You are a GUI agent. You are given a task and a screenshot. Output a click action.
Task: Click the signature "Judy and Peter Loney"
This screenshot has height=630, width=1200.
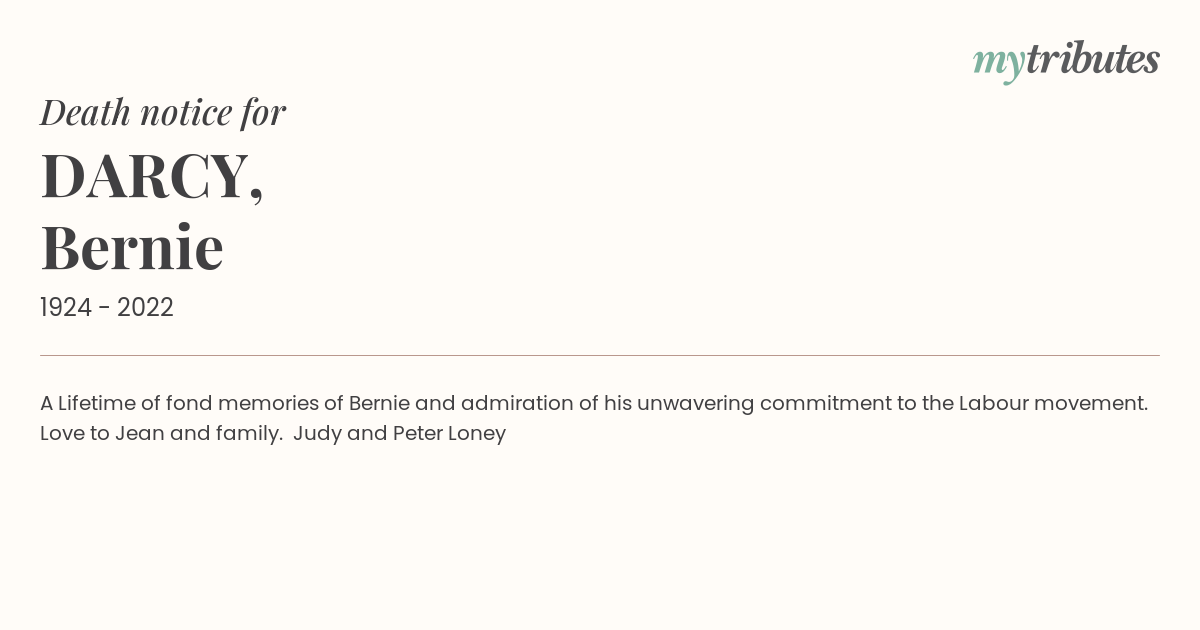[x=400, y=434]
